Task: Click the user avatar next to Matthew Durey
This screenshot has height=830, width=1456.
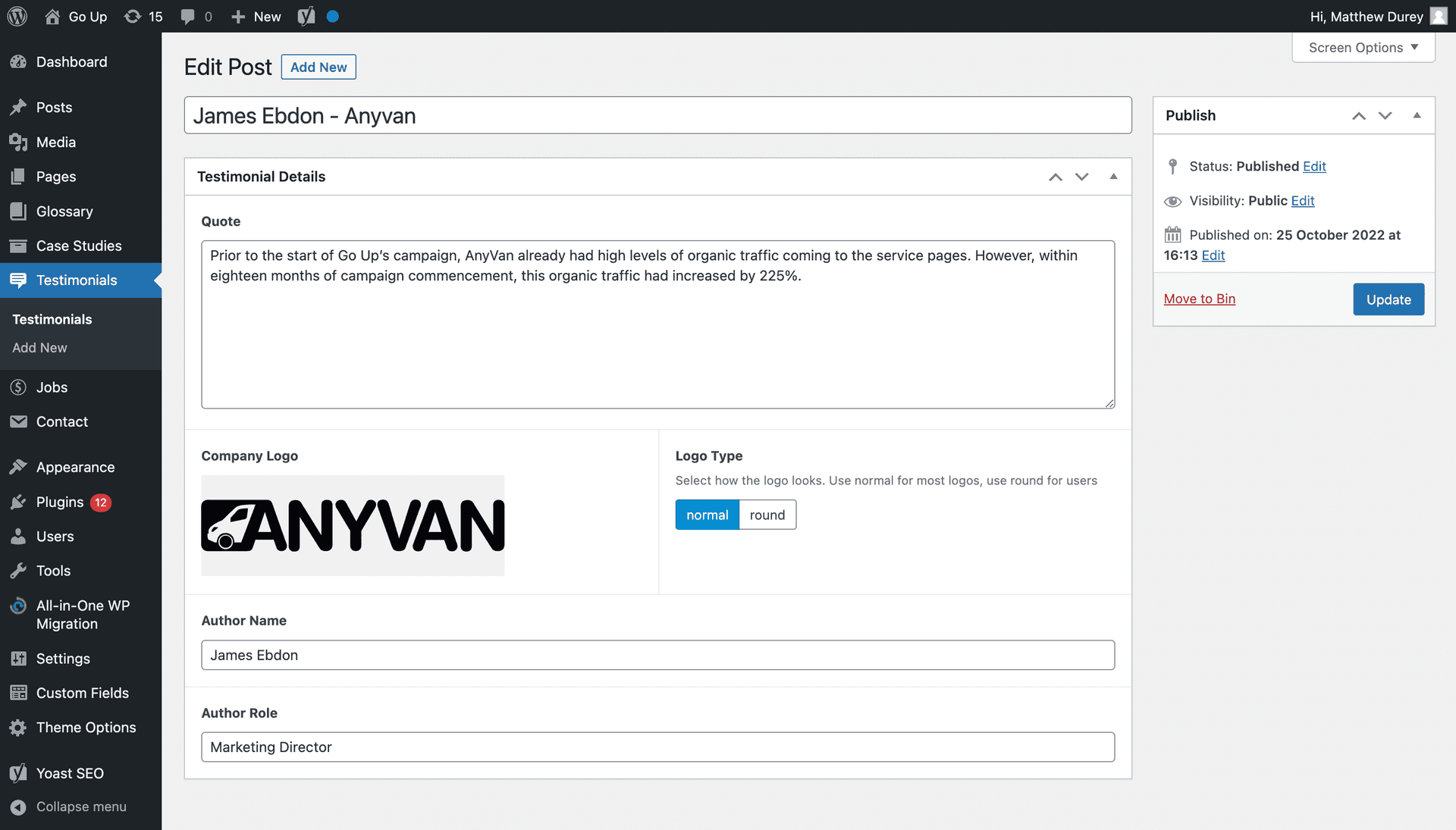Action: point(1439,16)
